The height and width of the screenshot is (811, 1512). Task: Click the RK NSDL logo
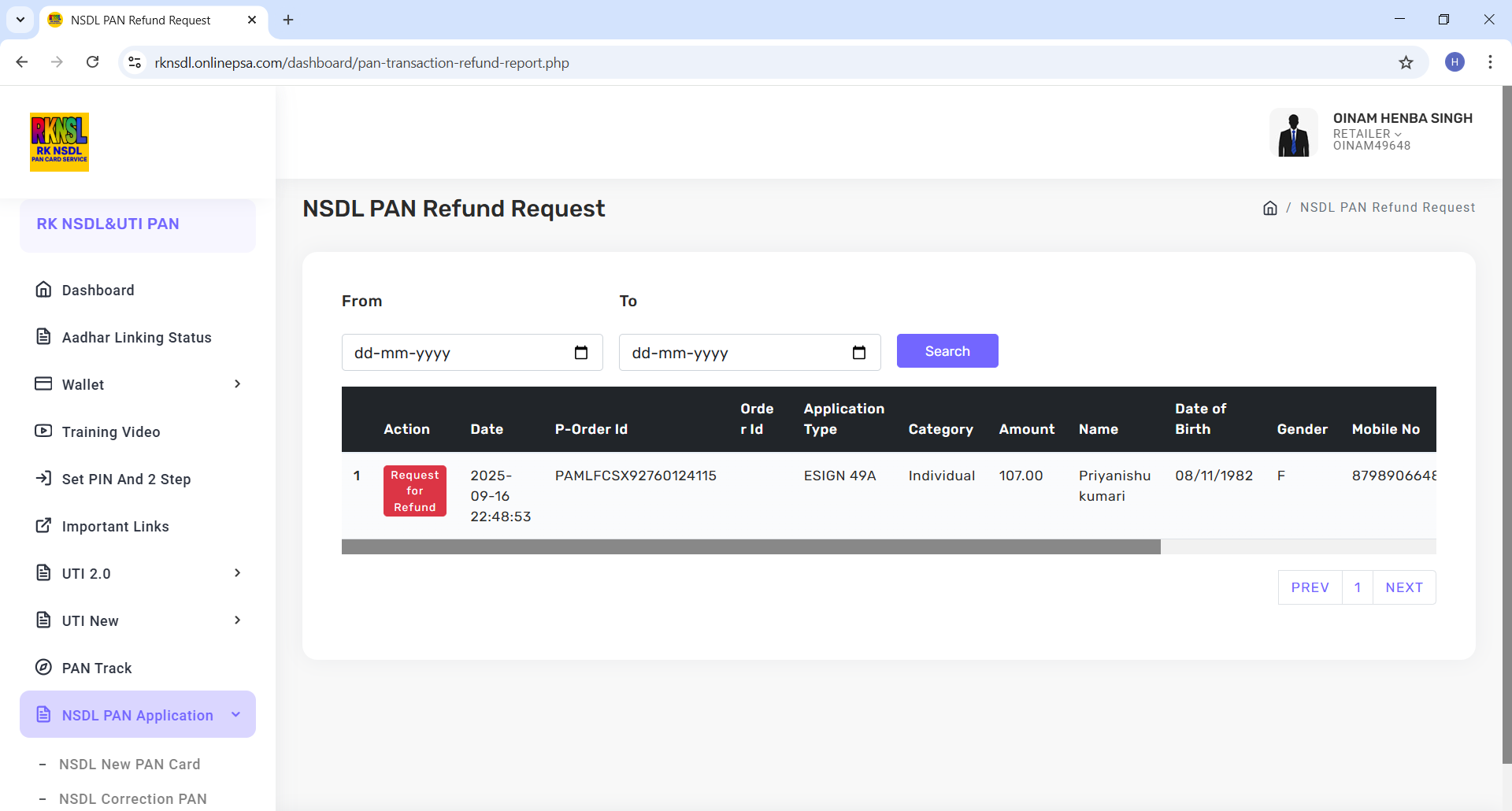click(59, 142)
